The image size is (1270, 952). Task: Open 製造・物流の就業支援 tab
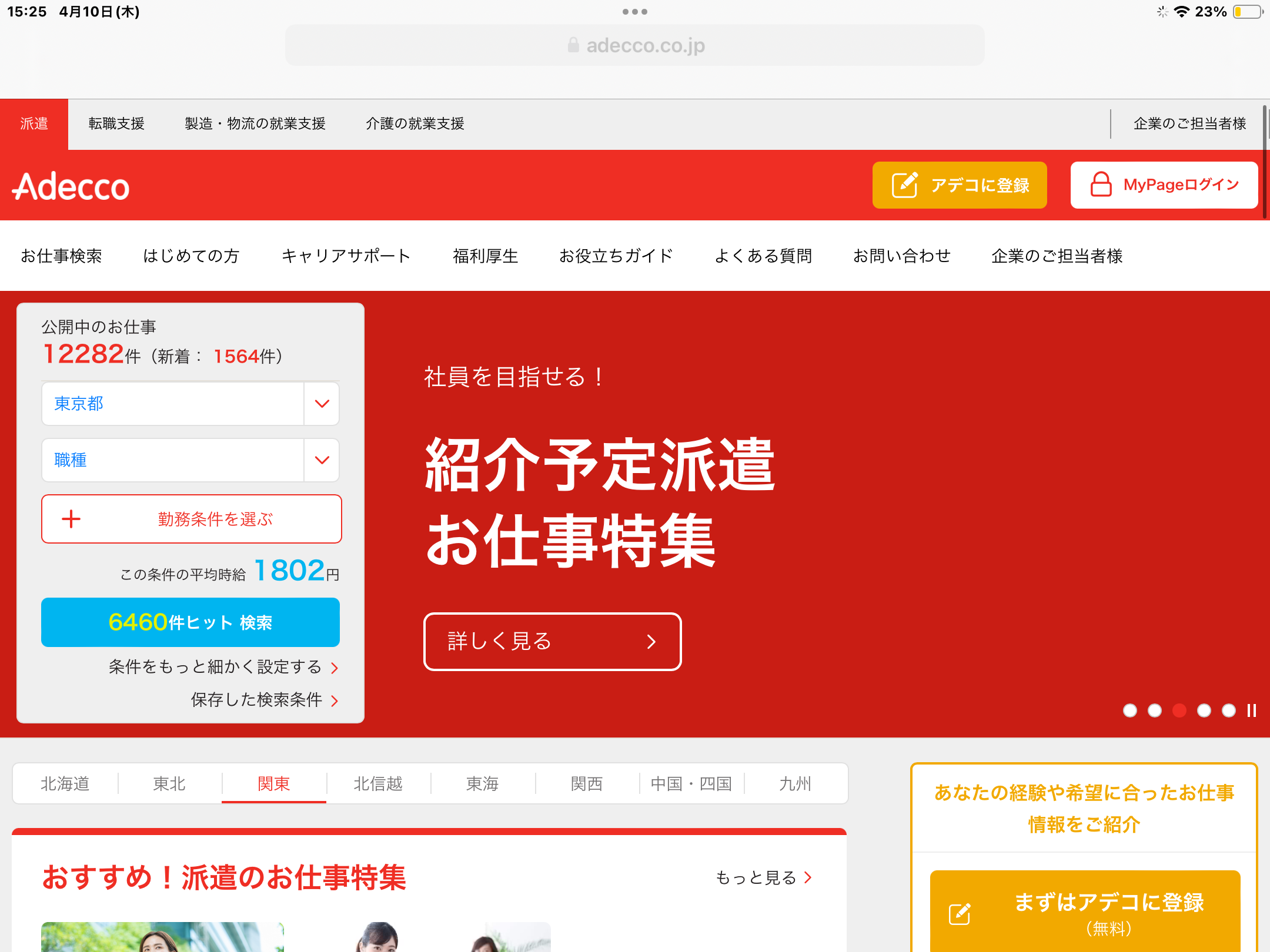255,124
